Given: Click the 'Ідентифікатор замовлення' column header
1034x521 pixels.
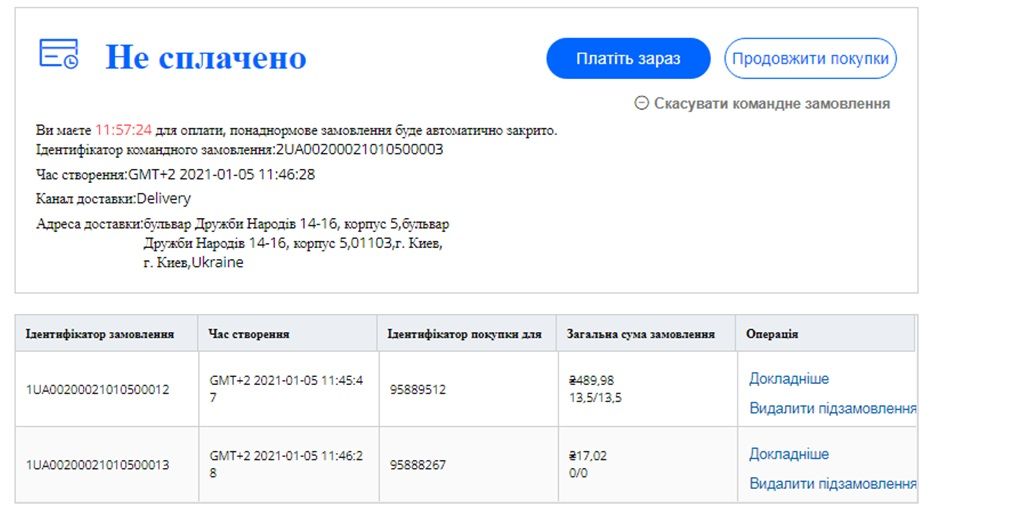Looking at the screenshot, I should pos(100,334).
